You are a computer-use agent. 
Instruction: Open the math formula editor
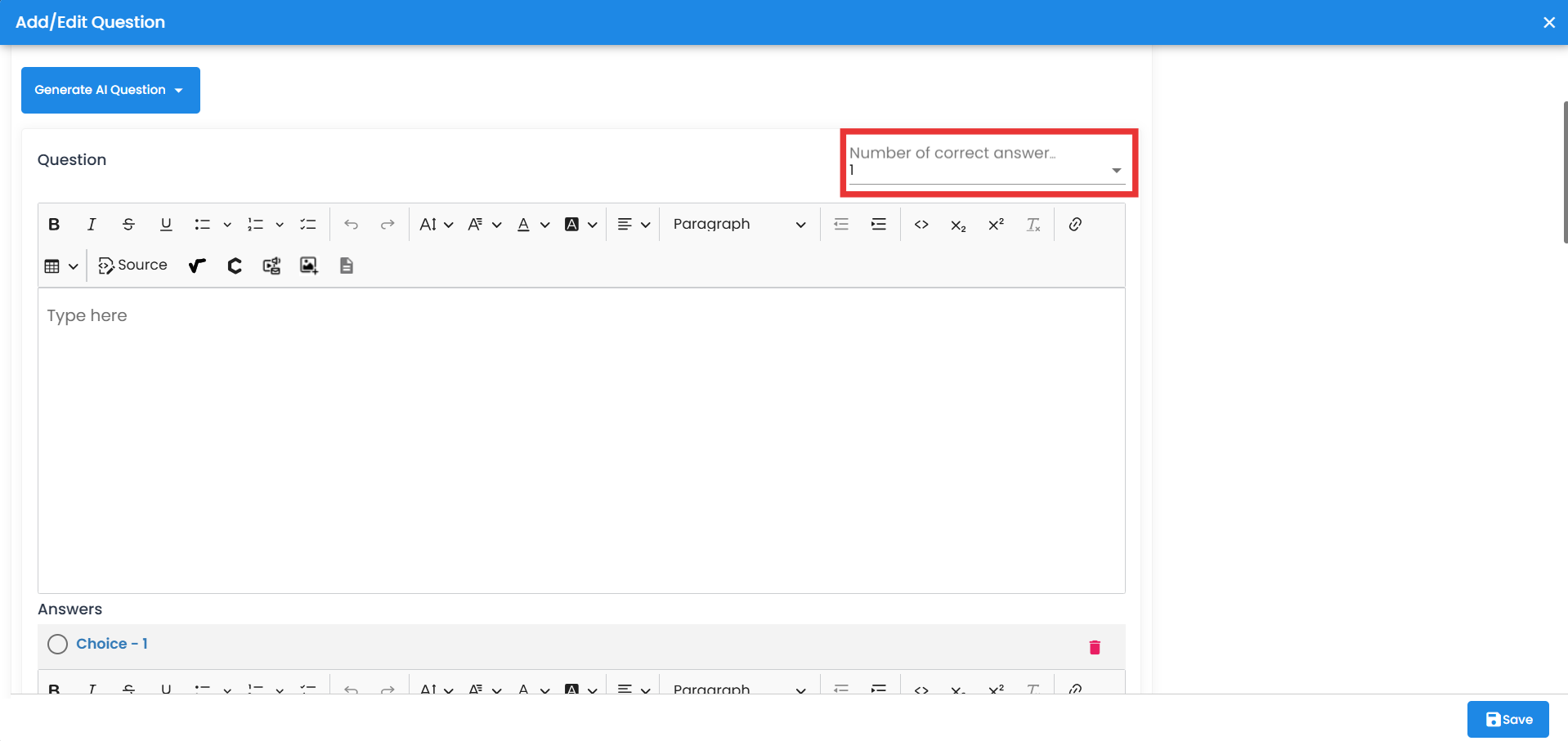click(x=197, y=266)
